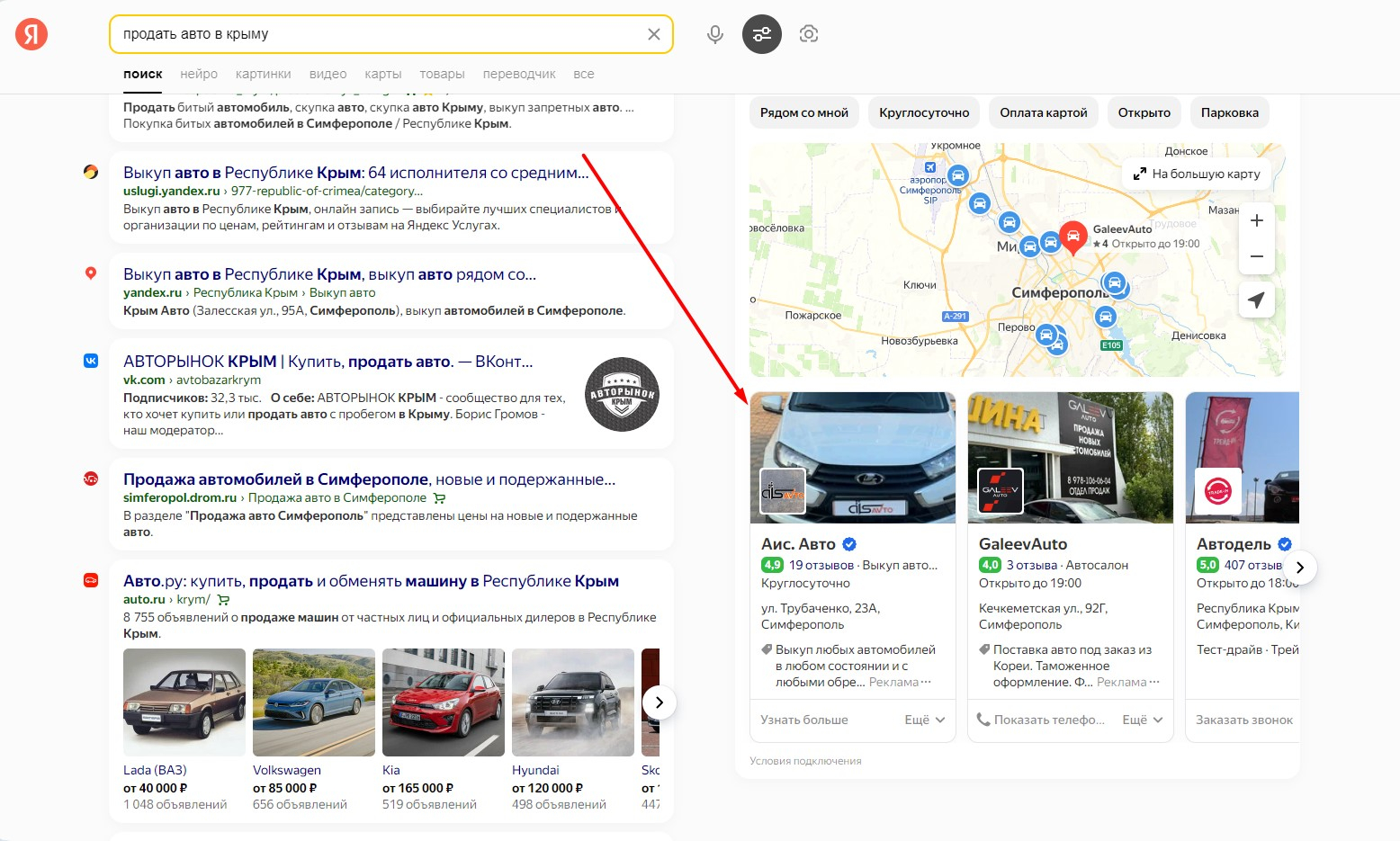The width and height of the screenshot is (1400, 841).
Task: Open '3 отзыва' for GaleevAuto
Action: (1032, 565)
